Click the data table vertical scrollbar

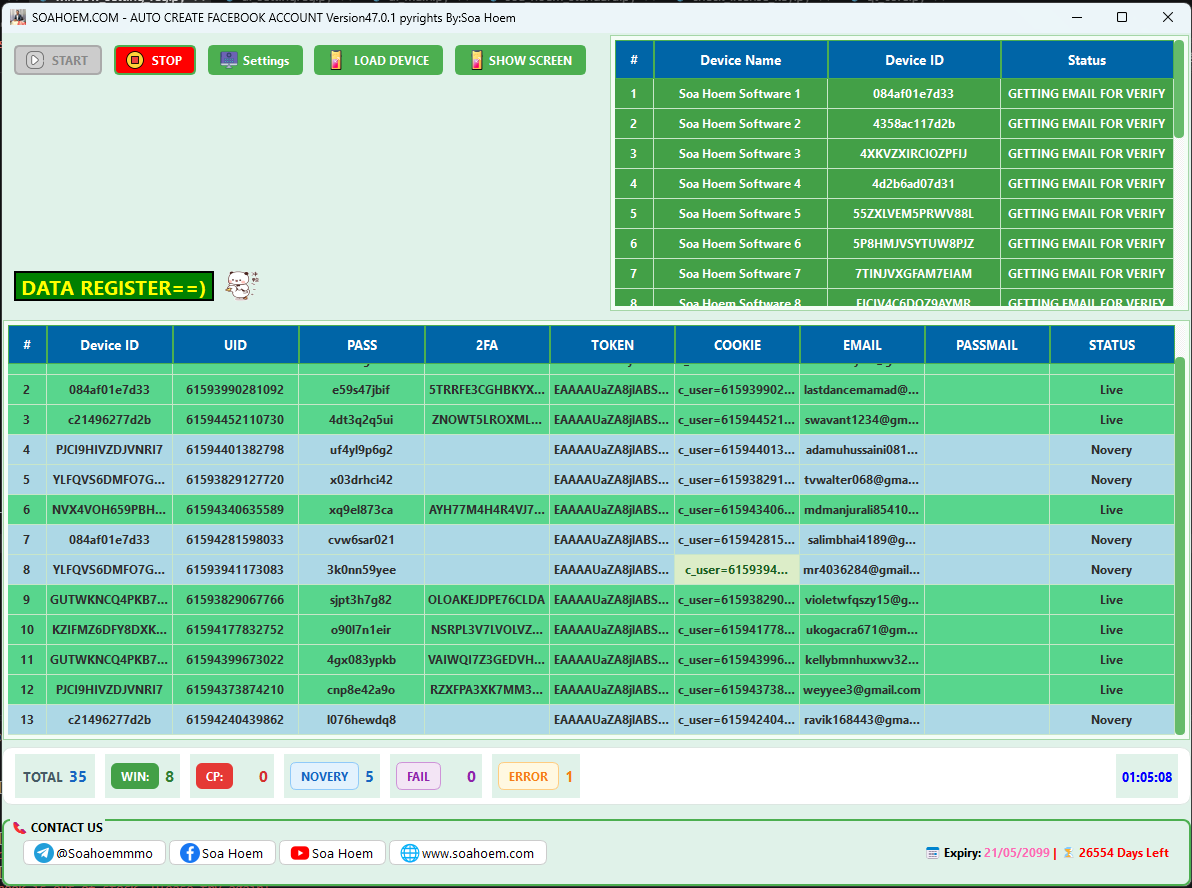(x=1181, y=546)
